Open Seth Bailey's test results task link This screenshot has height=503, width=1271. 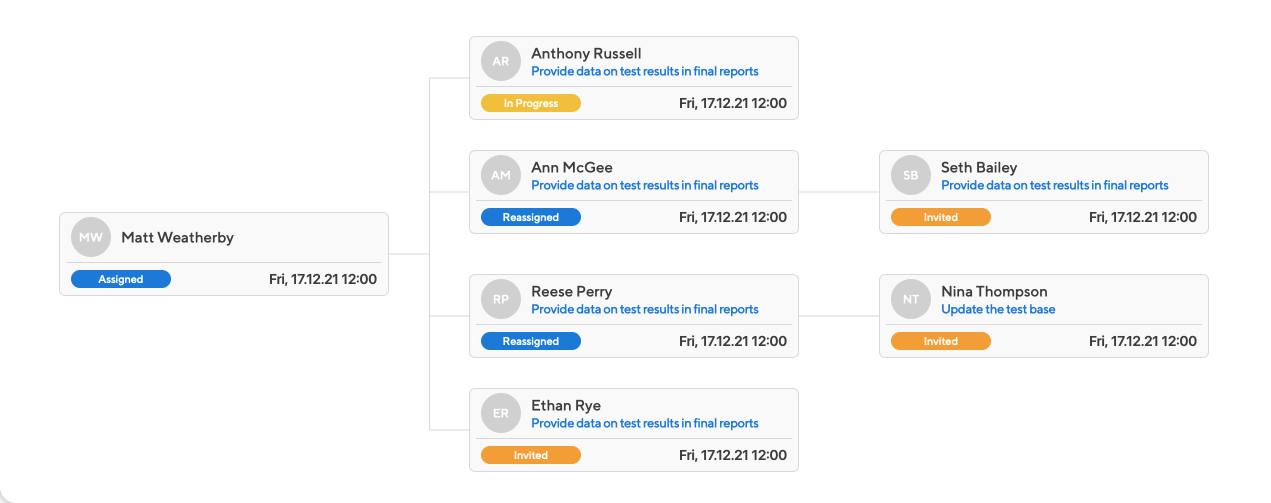[1055, 185]
